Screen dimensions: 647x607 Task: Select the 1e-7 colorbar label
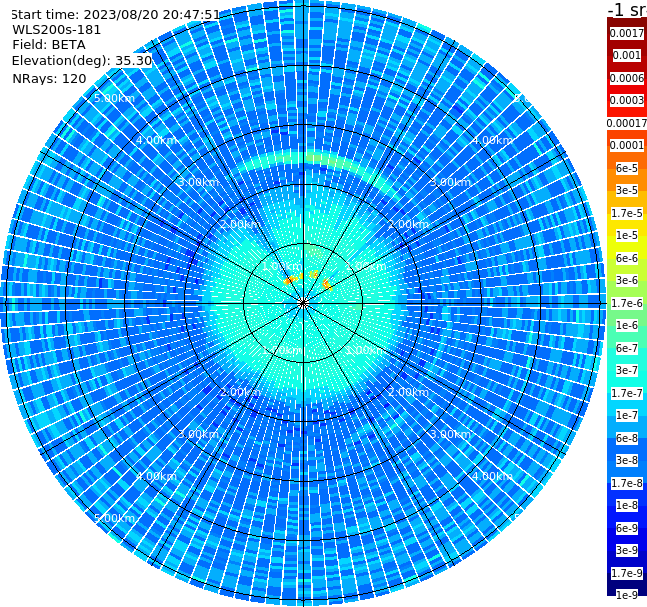pos(627,415)
